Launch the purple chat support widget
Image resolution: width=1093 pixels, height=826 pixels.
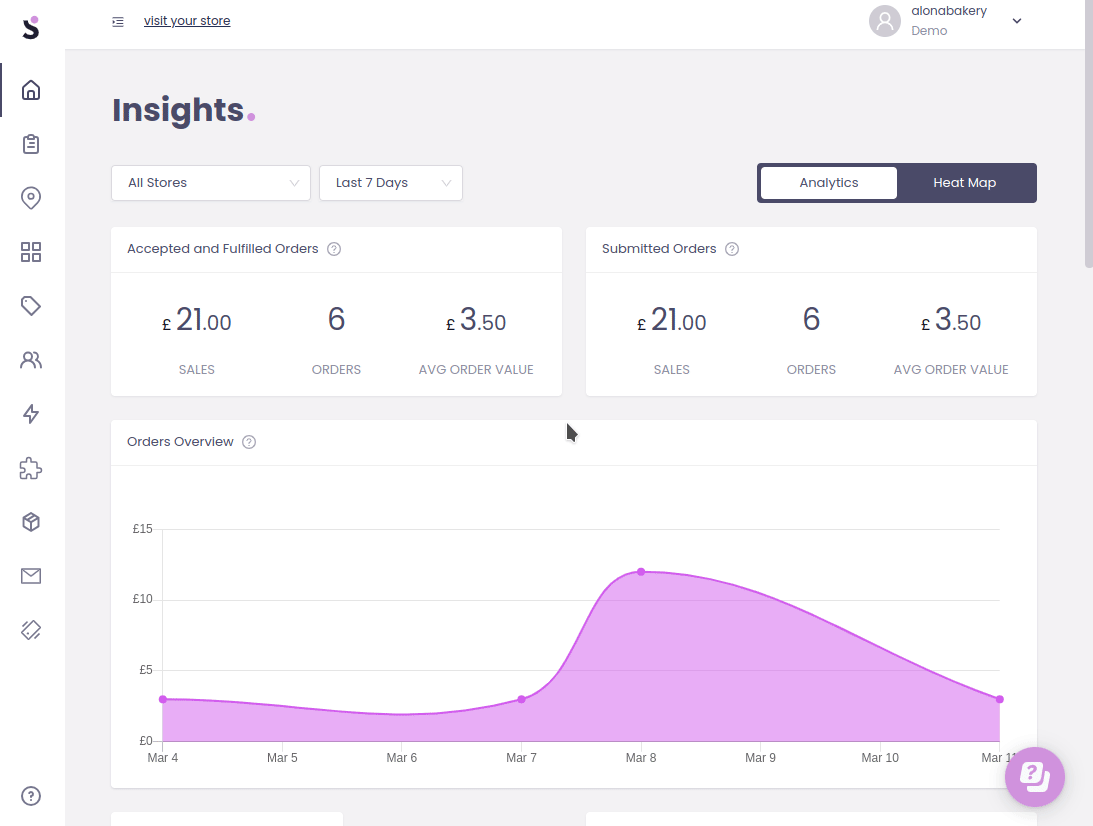(x=1034, y=776)
